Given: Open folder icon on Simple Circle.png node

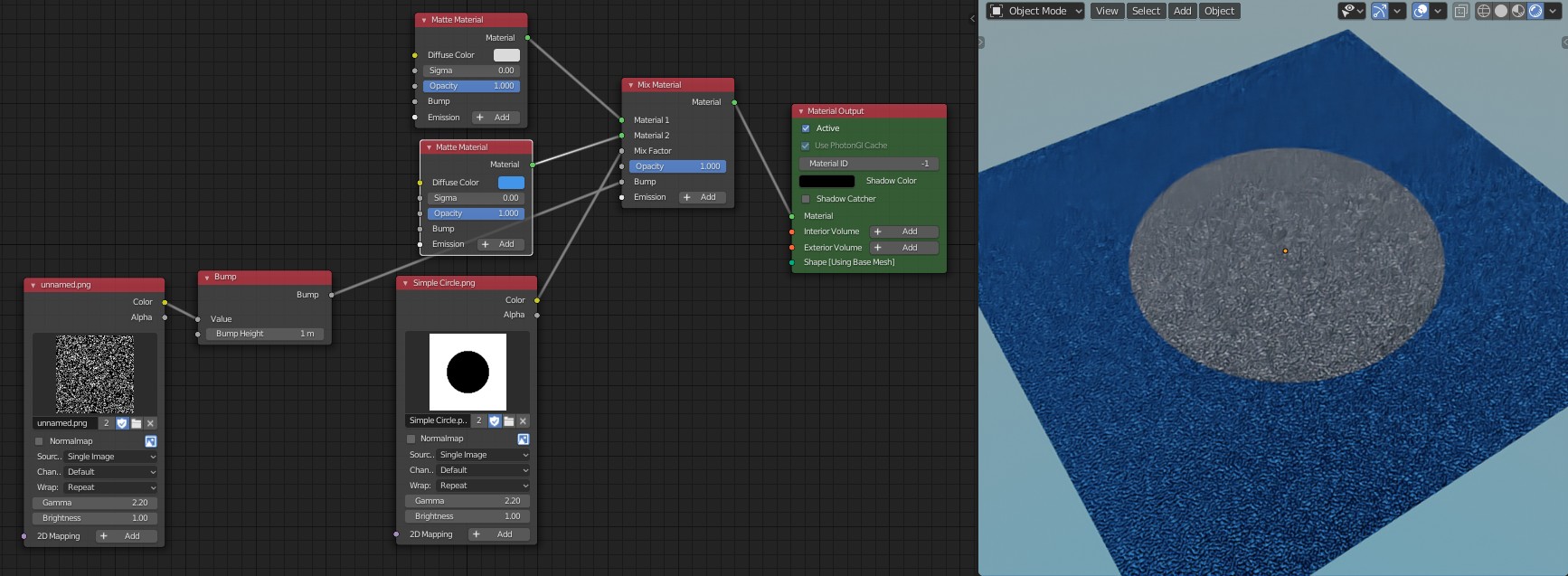Looking at the screenshot, I should (x=509, y=421).
